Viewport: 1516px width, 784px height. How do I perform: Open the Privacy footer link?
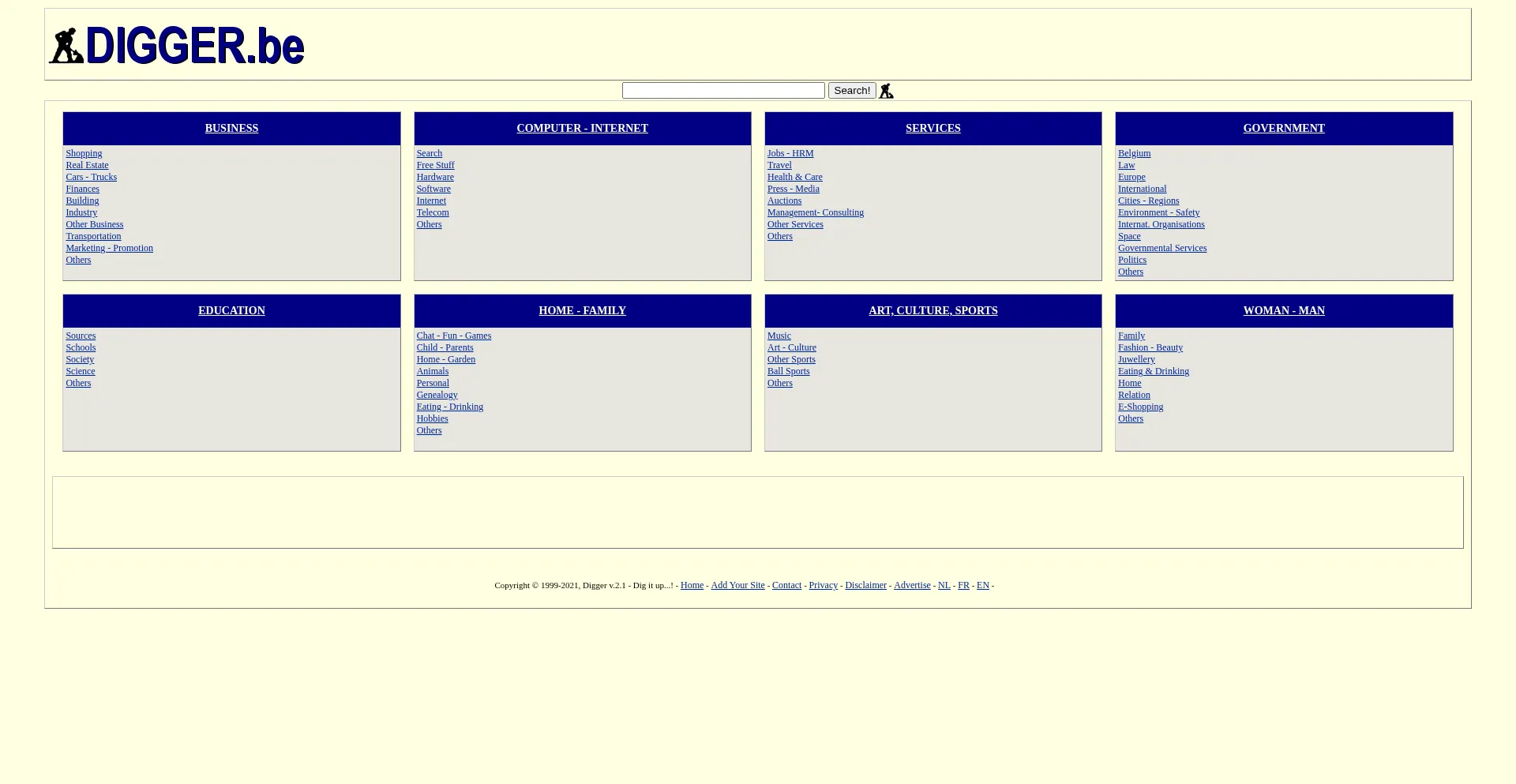click(823, 585)
